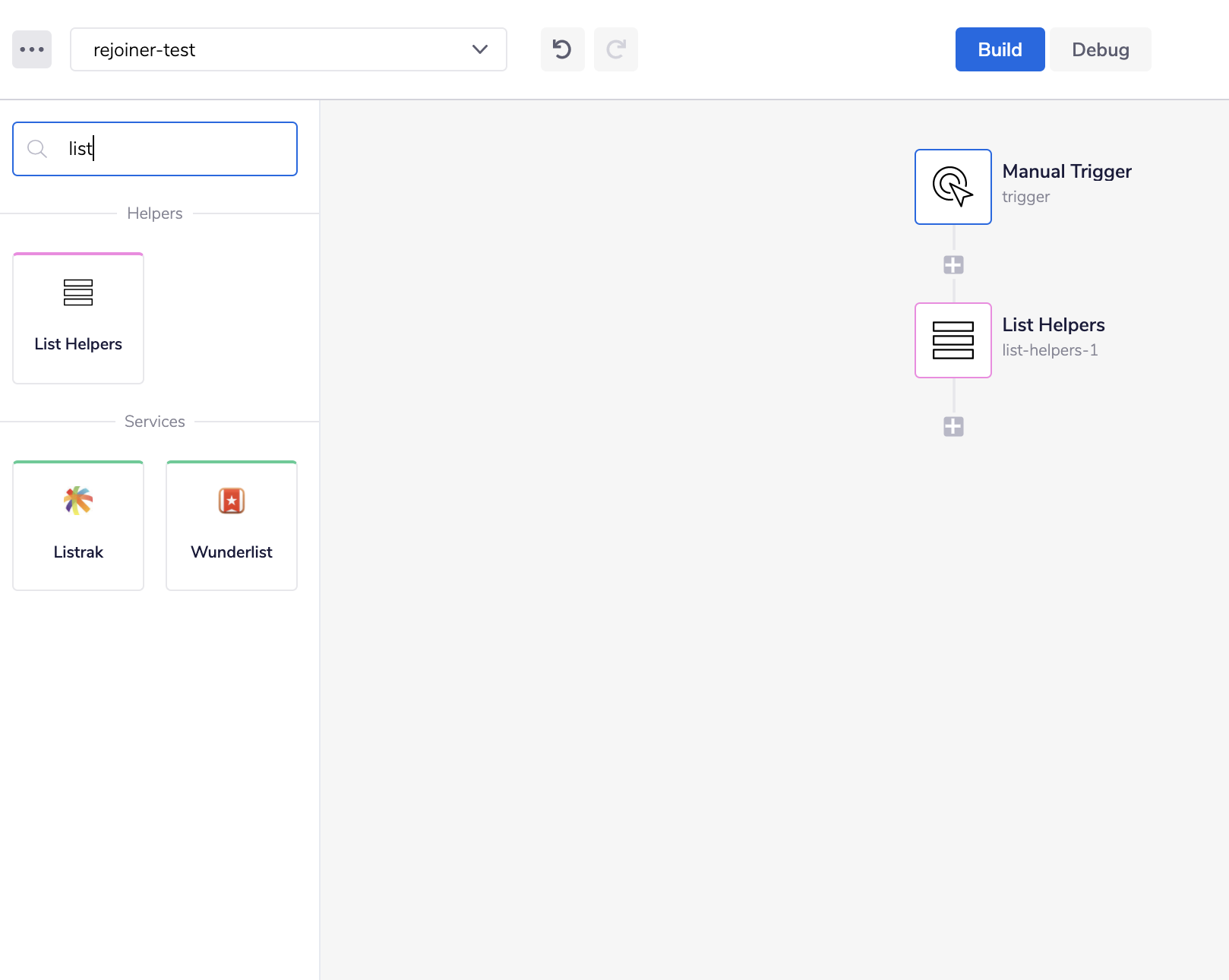
Task: Click the redo arrow icon
Action: click(616, 49)
